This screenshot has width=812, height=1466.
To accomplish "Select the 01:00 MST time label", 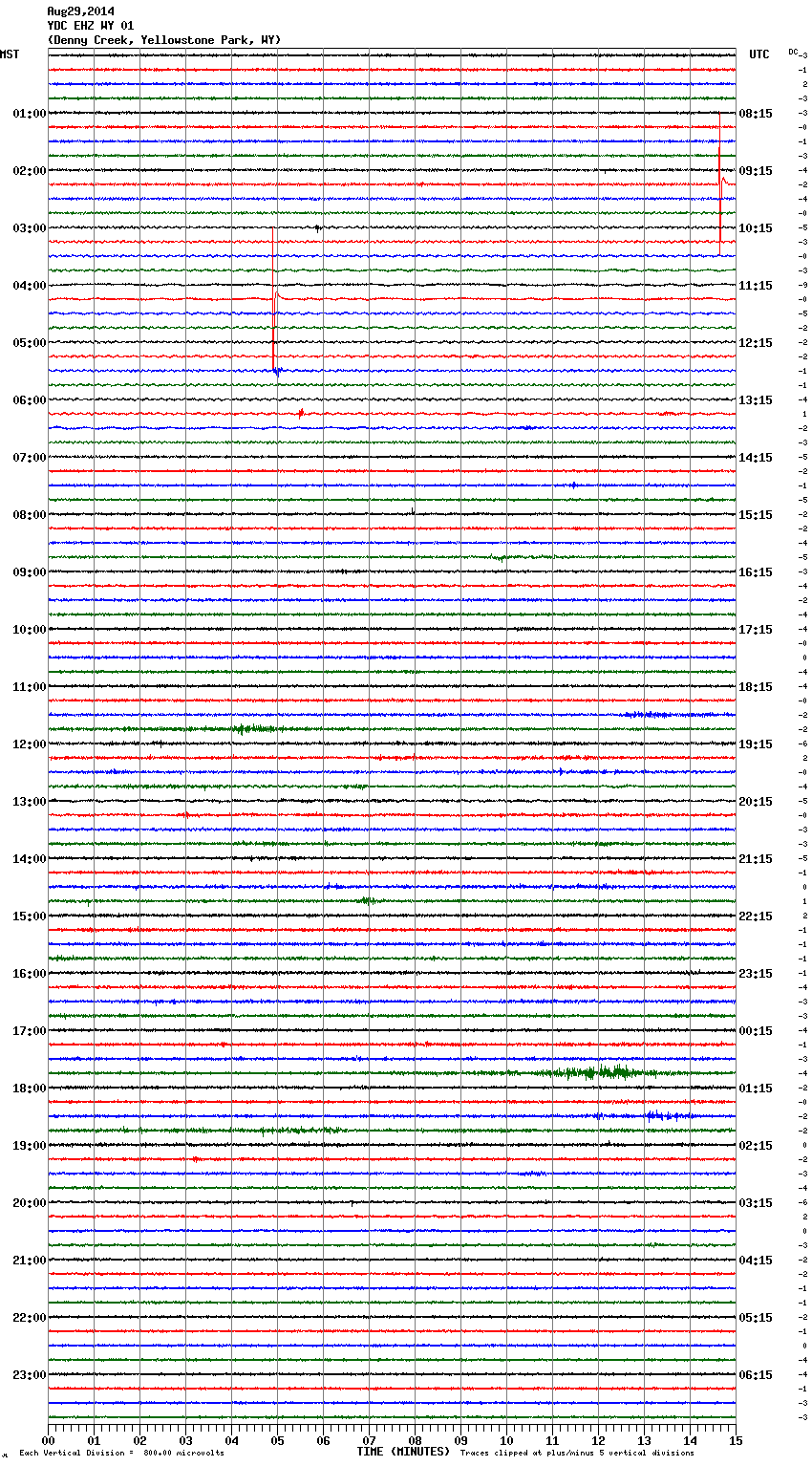I will [x=29, y=114].
